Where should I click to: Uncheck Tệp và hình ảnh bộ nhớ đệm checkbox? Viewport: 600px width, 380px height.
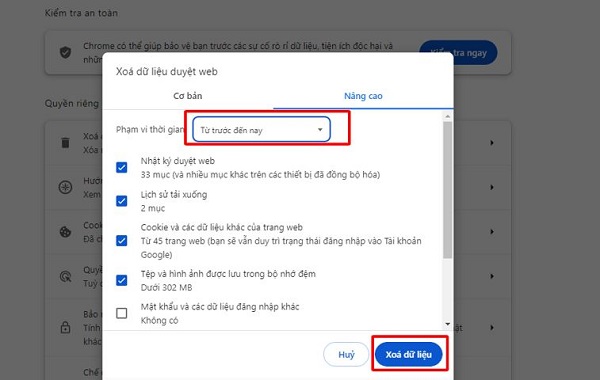(x=122, y=280)
